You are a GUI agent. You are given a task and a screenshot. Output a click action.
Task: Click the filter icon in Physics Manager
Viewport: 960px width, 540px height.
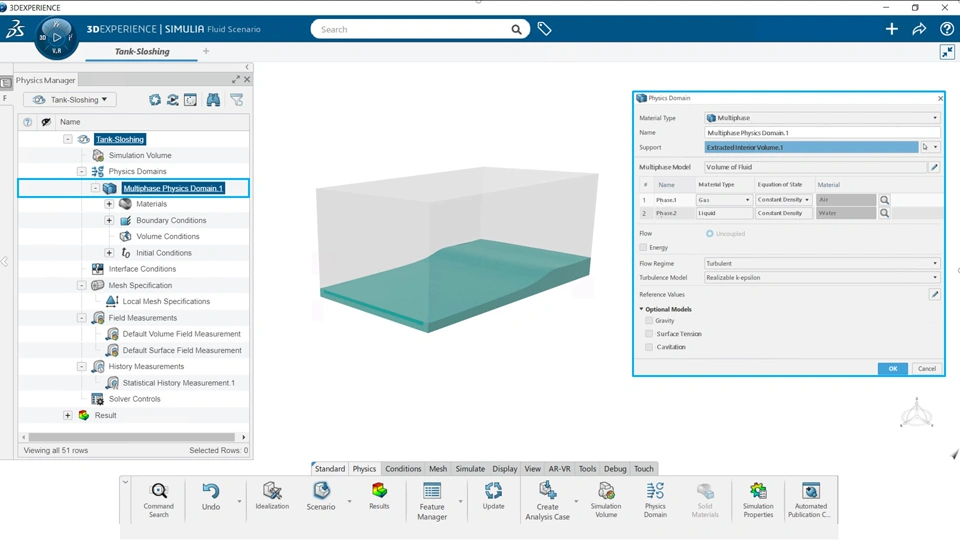[x=236, y=100]
